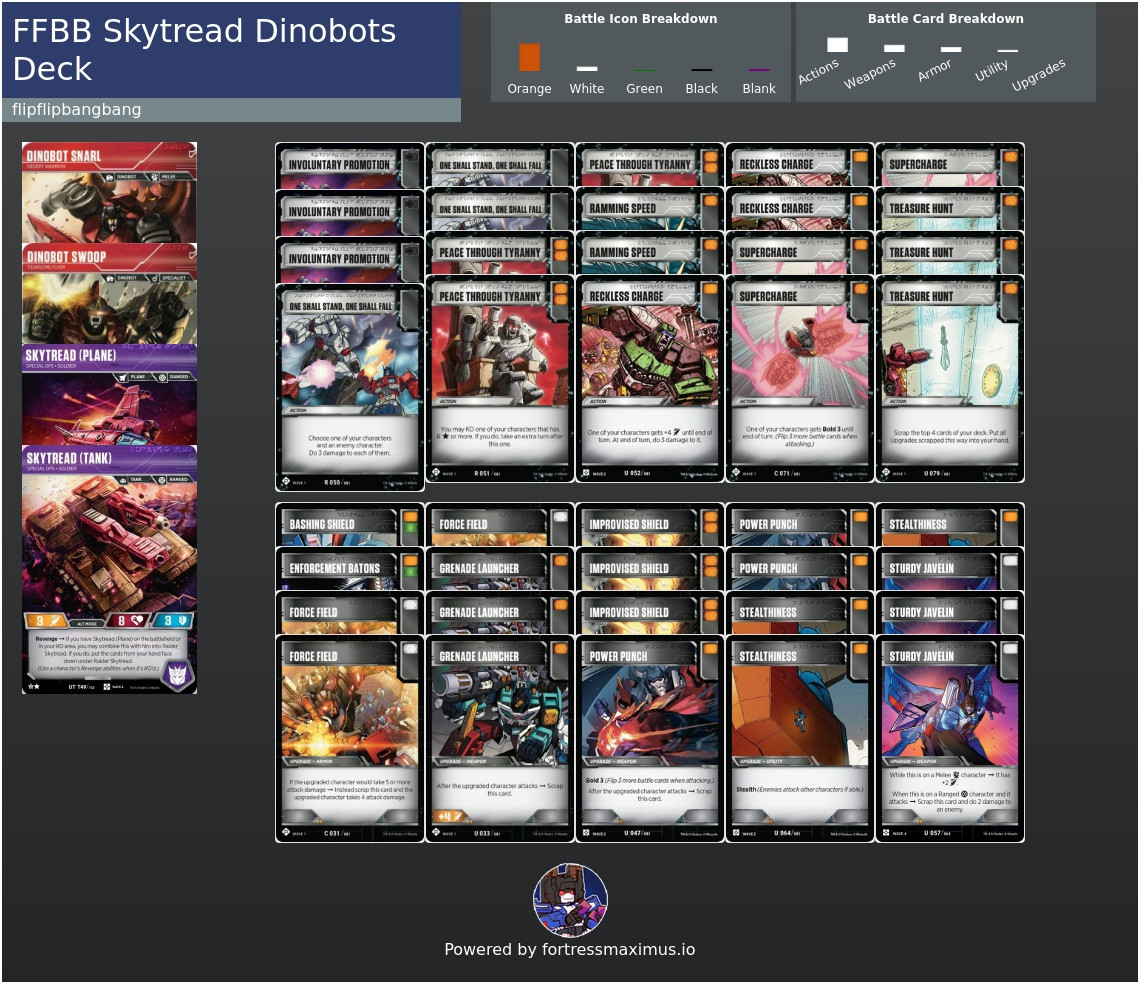Click the wave icon beside card number U 079
The image size is (1140, 984).
point(886,473)
